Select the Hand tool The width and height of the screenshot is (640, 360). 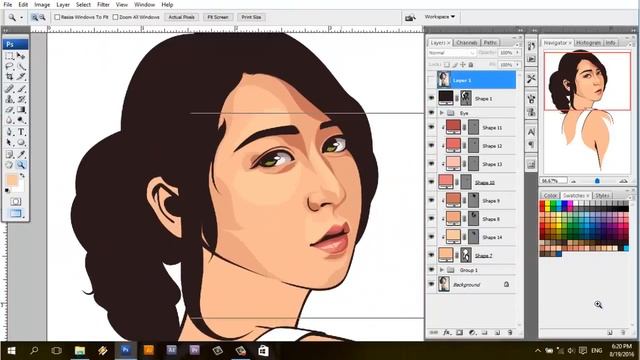(x=9, y=165)
